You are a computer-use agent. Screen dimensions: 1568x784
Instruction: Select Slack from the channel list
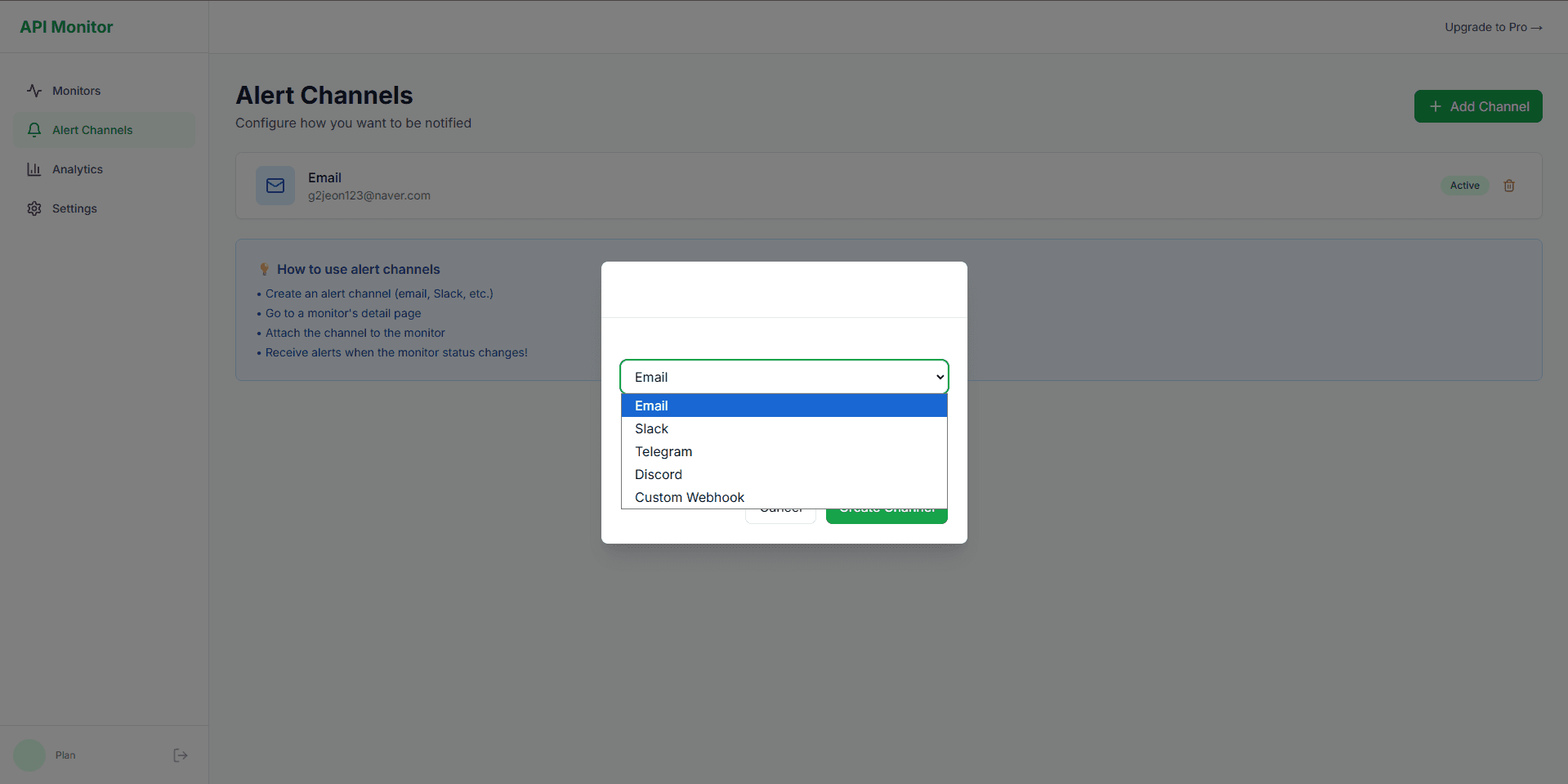coord(651,428)
